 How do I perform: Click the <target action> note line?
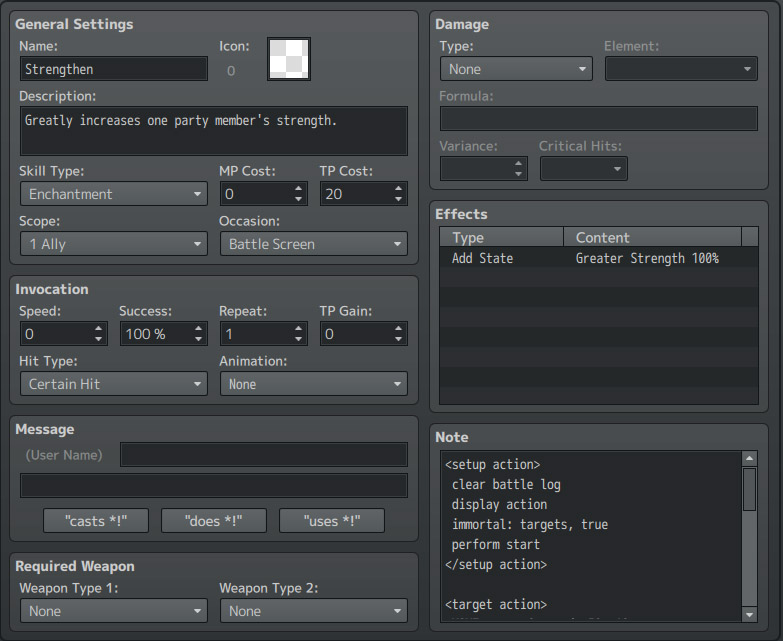click(x=496, y=604)
